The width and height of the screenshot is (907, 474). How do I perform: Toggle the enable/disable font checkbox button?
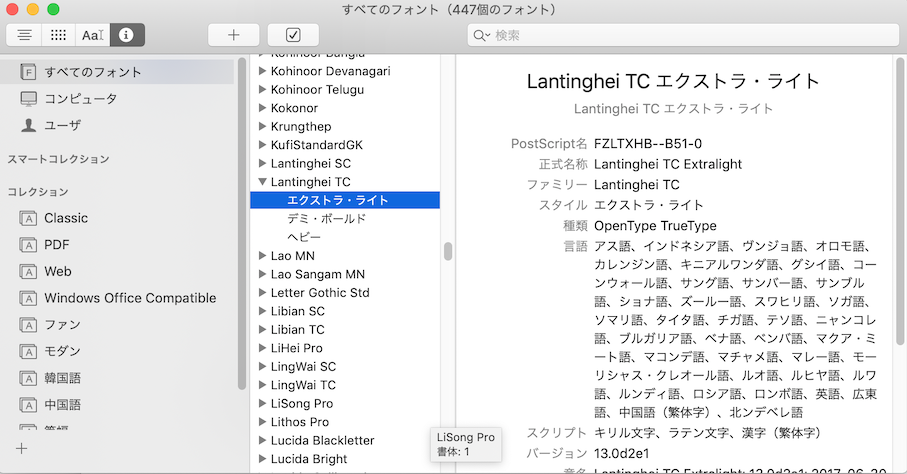293,35
